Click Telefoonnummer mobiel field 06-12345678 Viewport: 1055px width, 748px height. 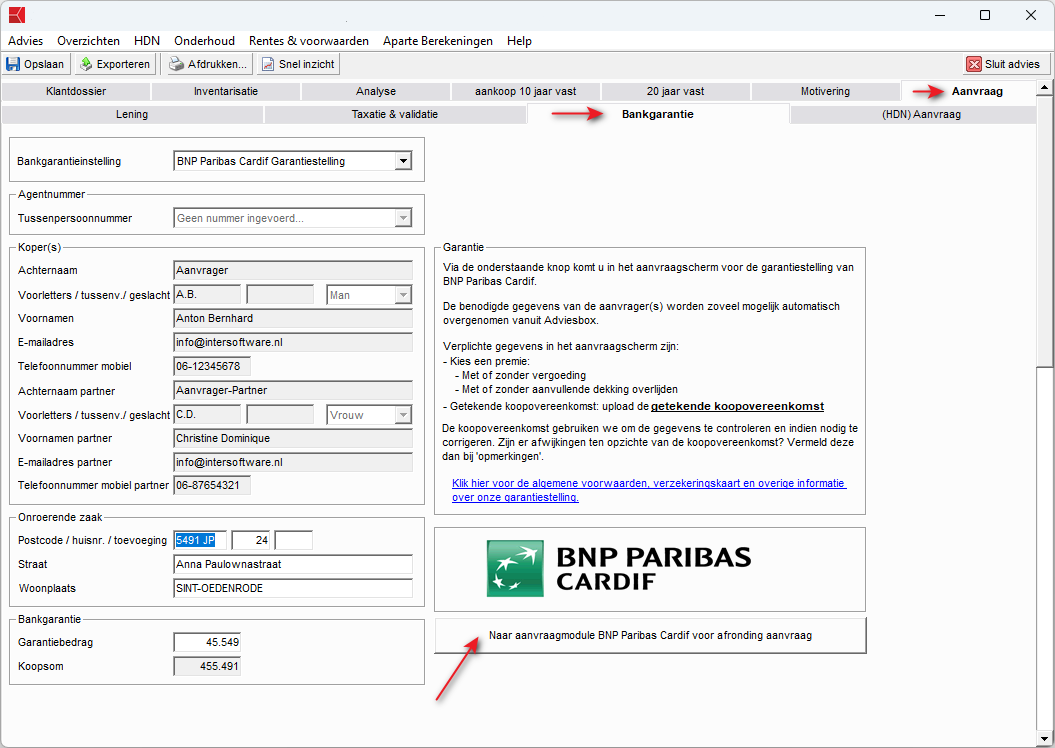212,367
